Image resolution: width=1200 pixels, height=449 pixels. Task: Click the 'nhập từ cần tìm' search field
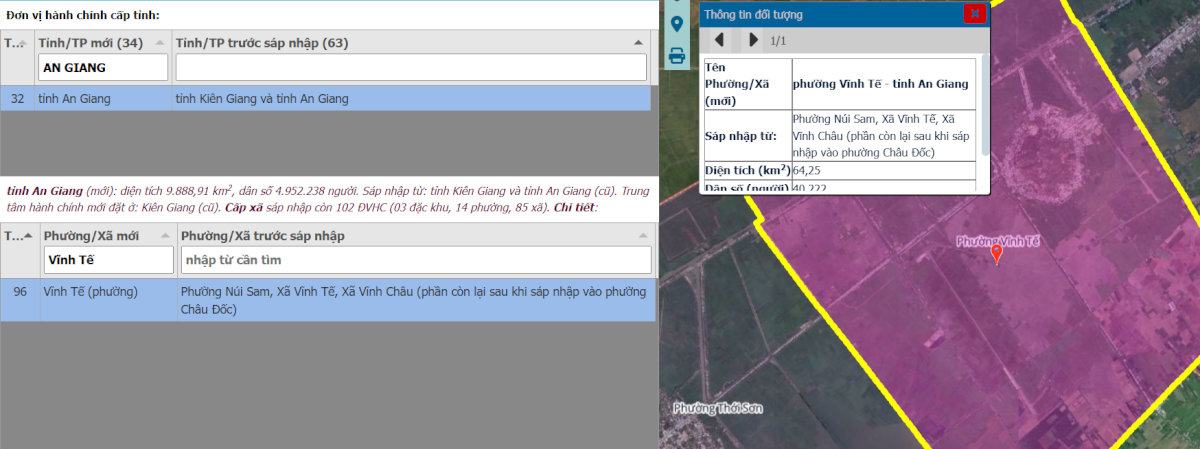coord(415,260)
